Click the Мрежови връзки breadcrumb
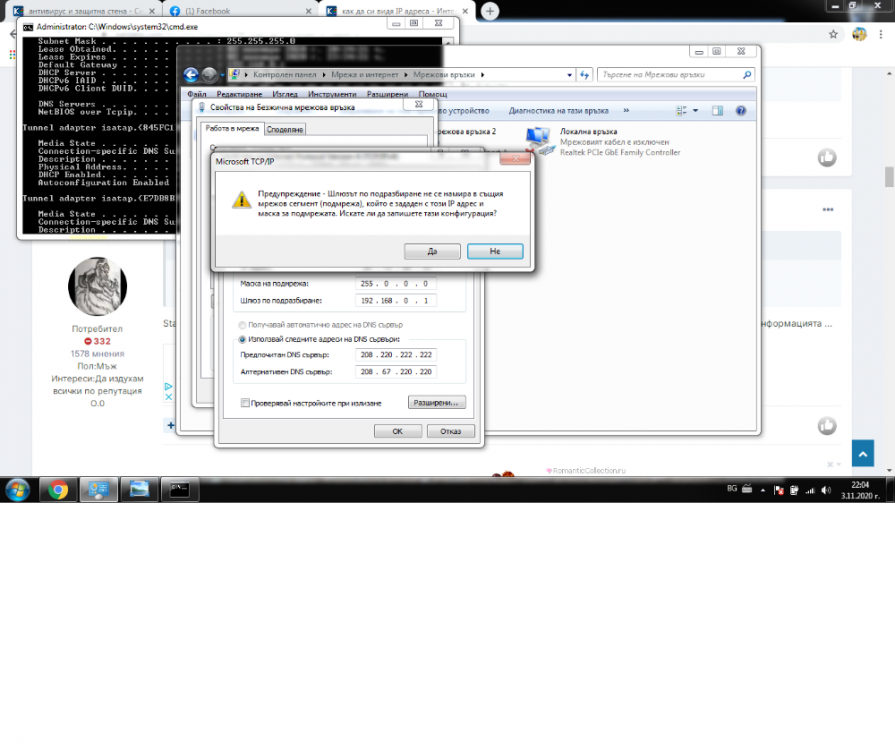 point(444,75)
